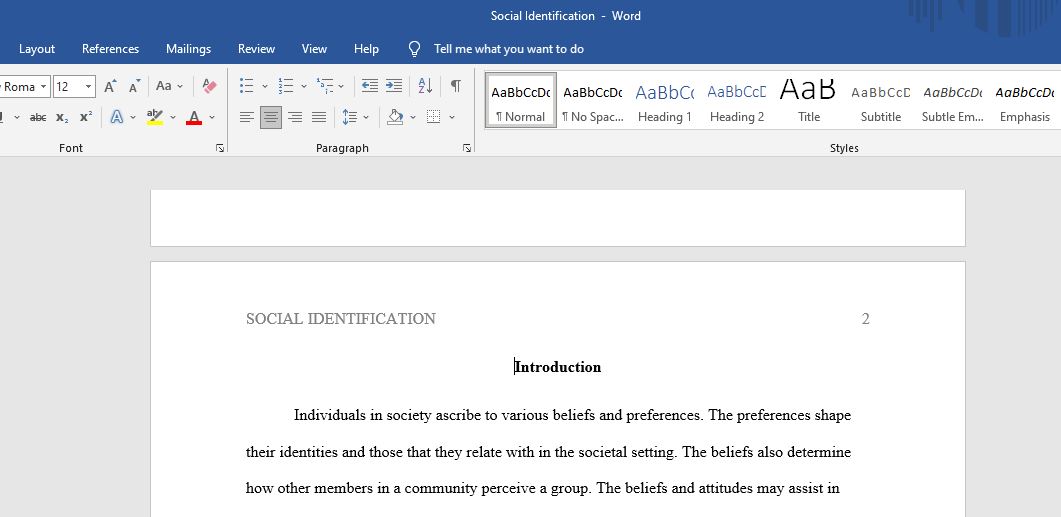
Task: Open Change Case Aa dropdown
Action: [x=169, y=86]
